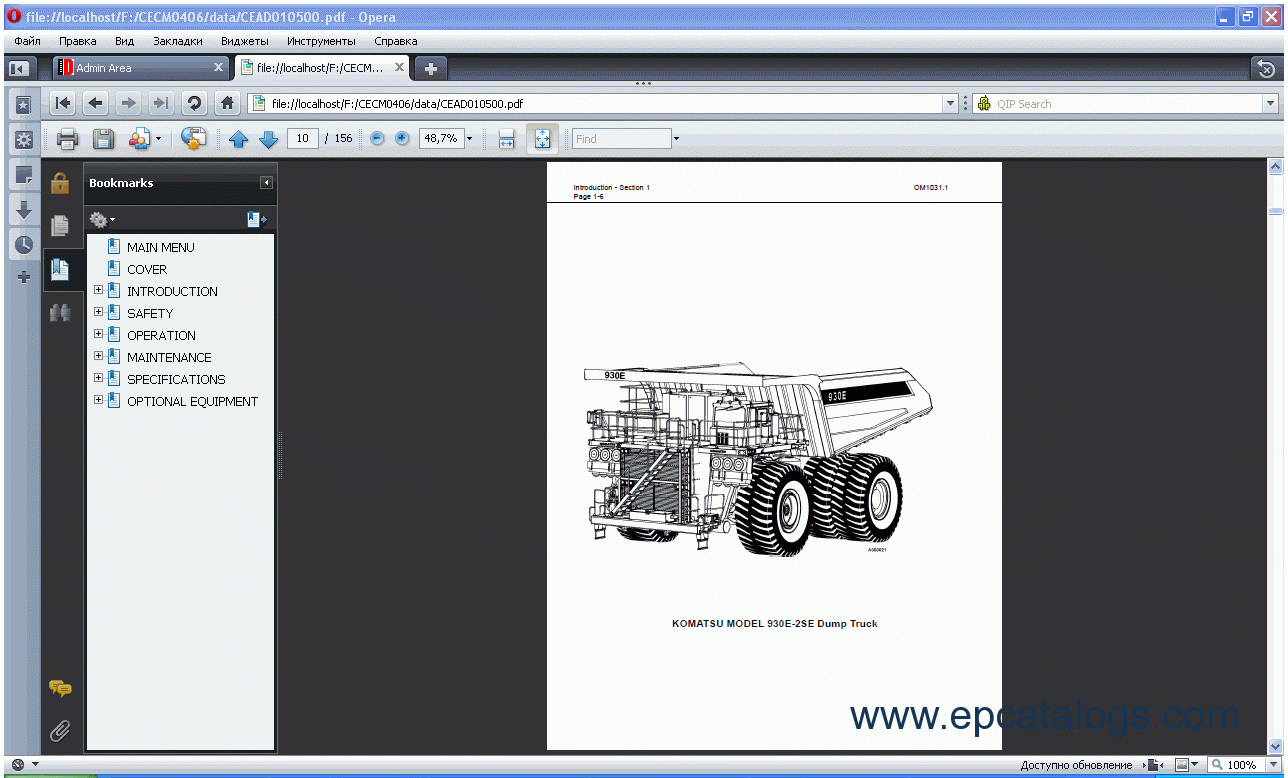Close the Admin Area tab

point(219,68)
